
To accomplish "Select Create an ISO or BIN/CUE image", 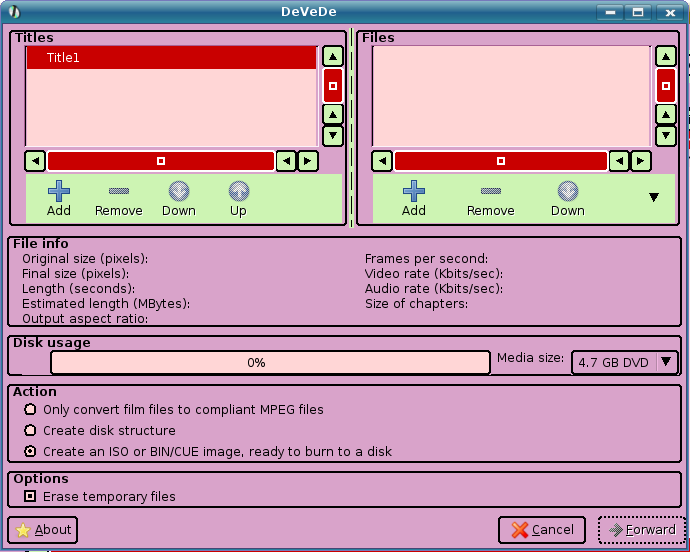I will [x=30, y=451].
